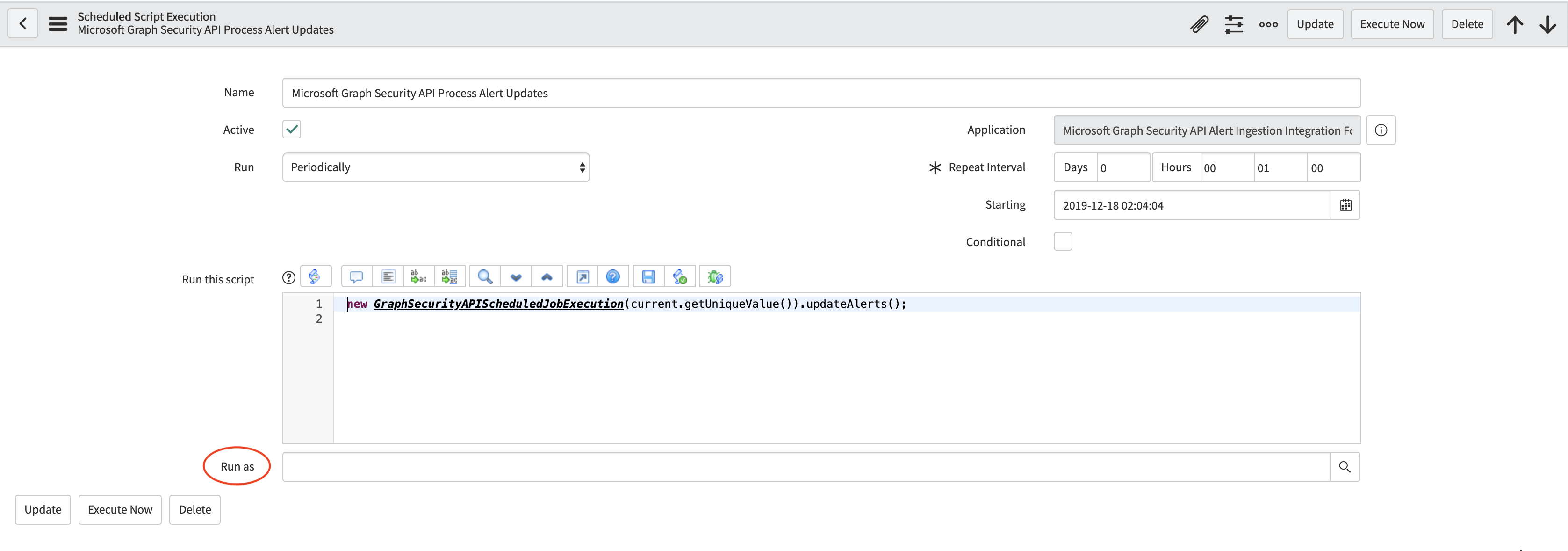Edit Repeat Interval Days value

click(x=1123, y=168)
